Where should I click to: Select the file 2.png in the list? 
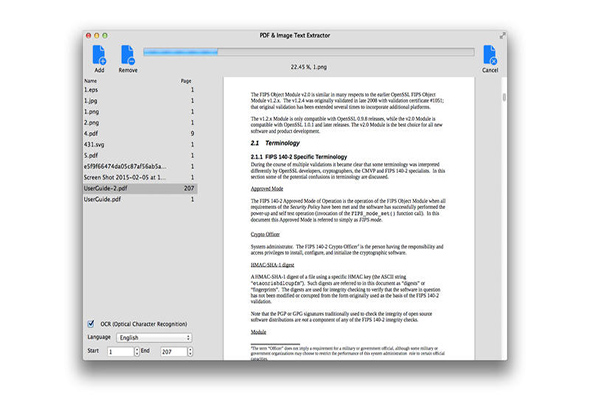click(x=140, y=122)
